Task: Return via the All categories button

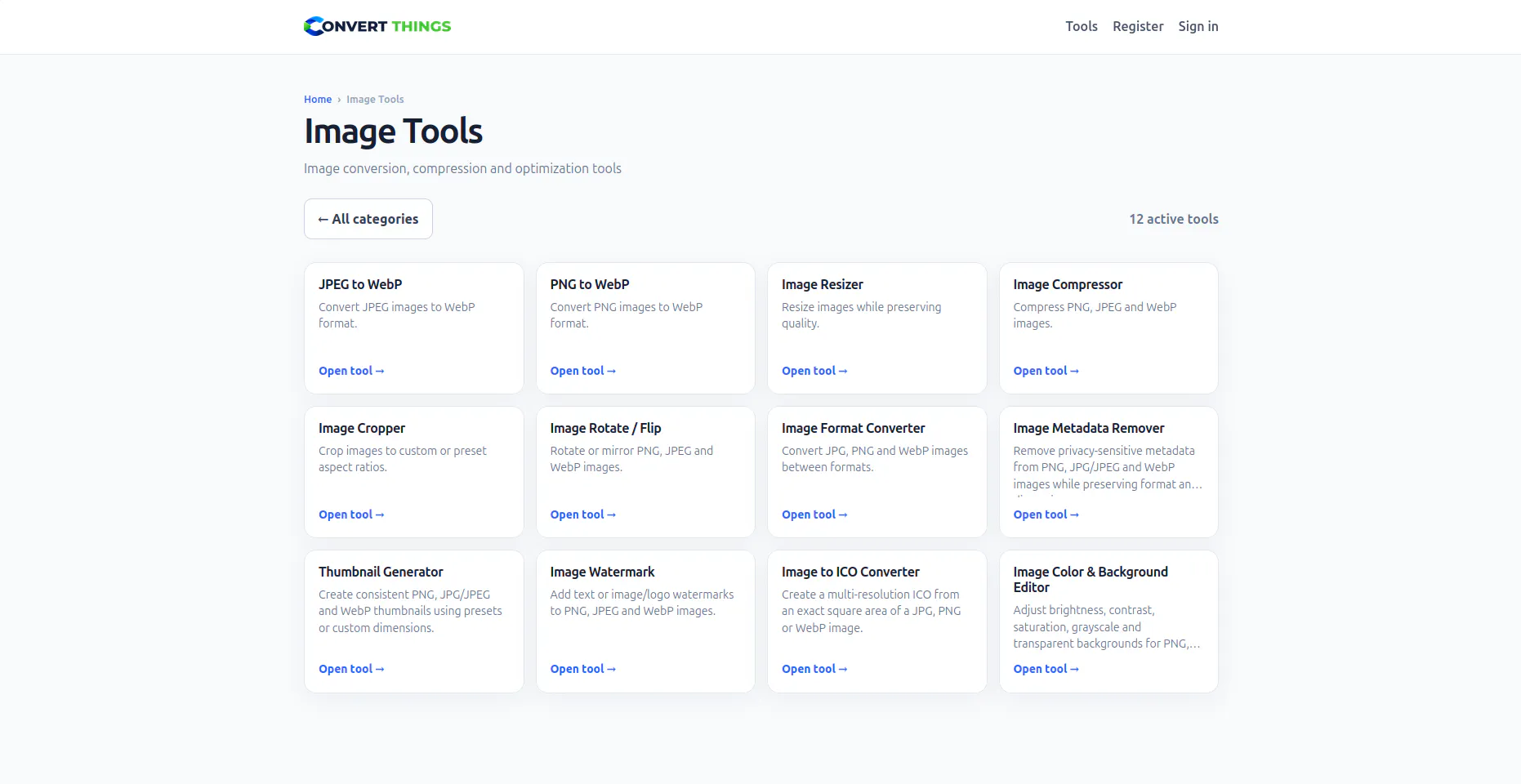Action: (x=368, y=219)
